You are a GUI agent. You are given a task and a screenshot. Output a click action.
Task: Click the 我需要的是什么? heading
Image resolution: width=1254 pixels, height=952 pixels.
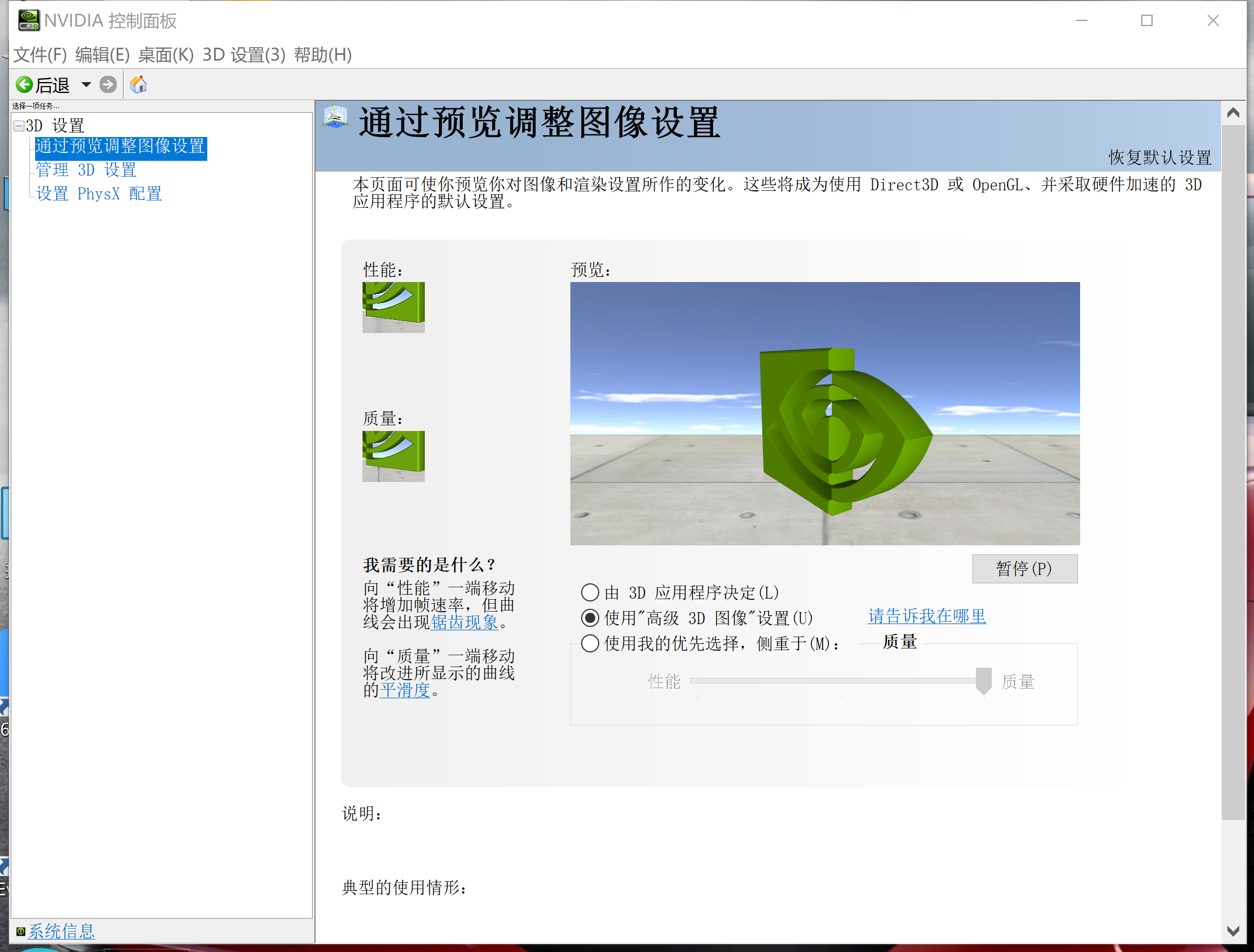pos(430,565)
